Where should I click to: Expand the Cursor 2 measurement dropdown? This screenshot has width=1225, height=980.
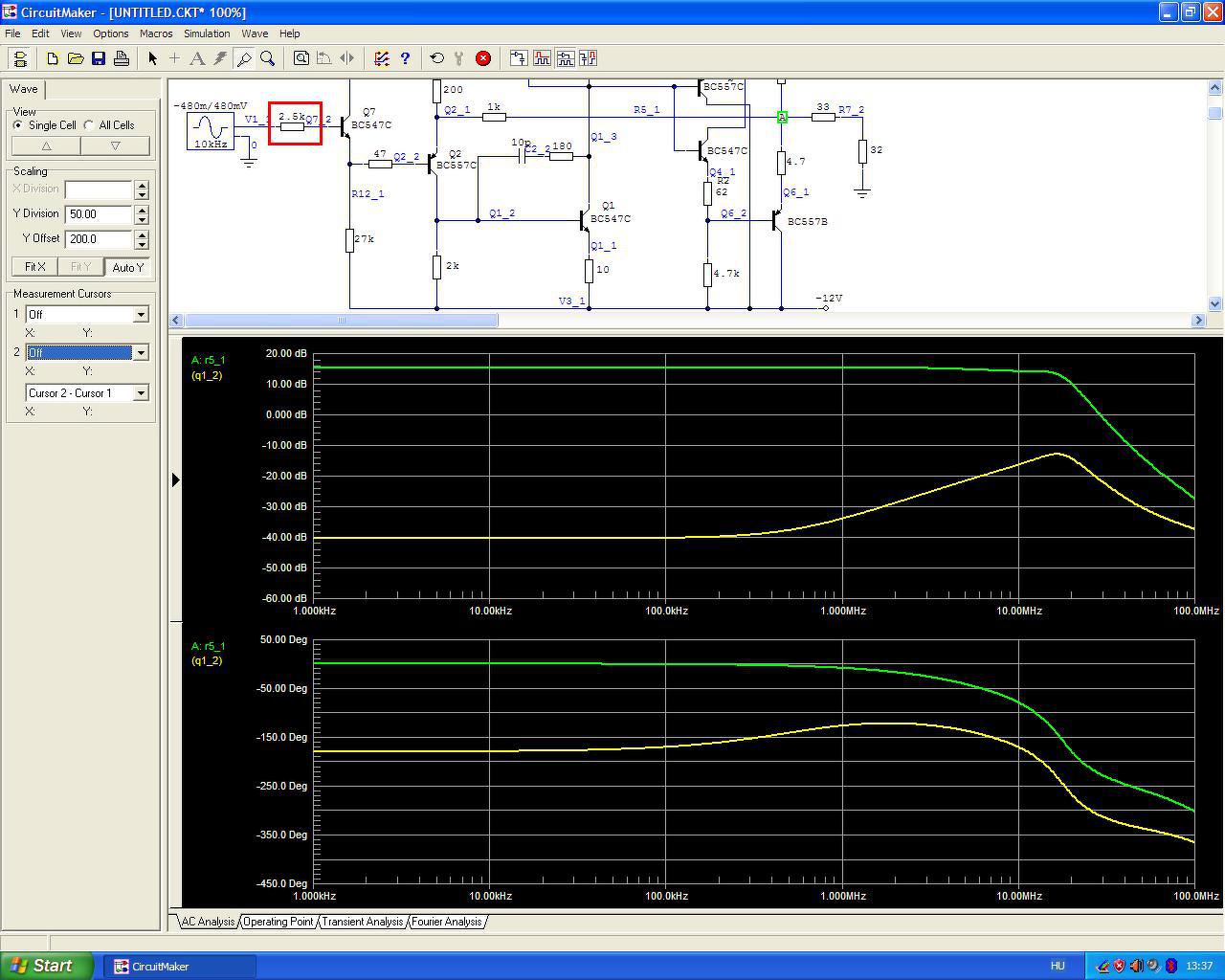tap(141, 353)
